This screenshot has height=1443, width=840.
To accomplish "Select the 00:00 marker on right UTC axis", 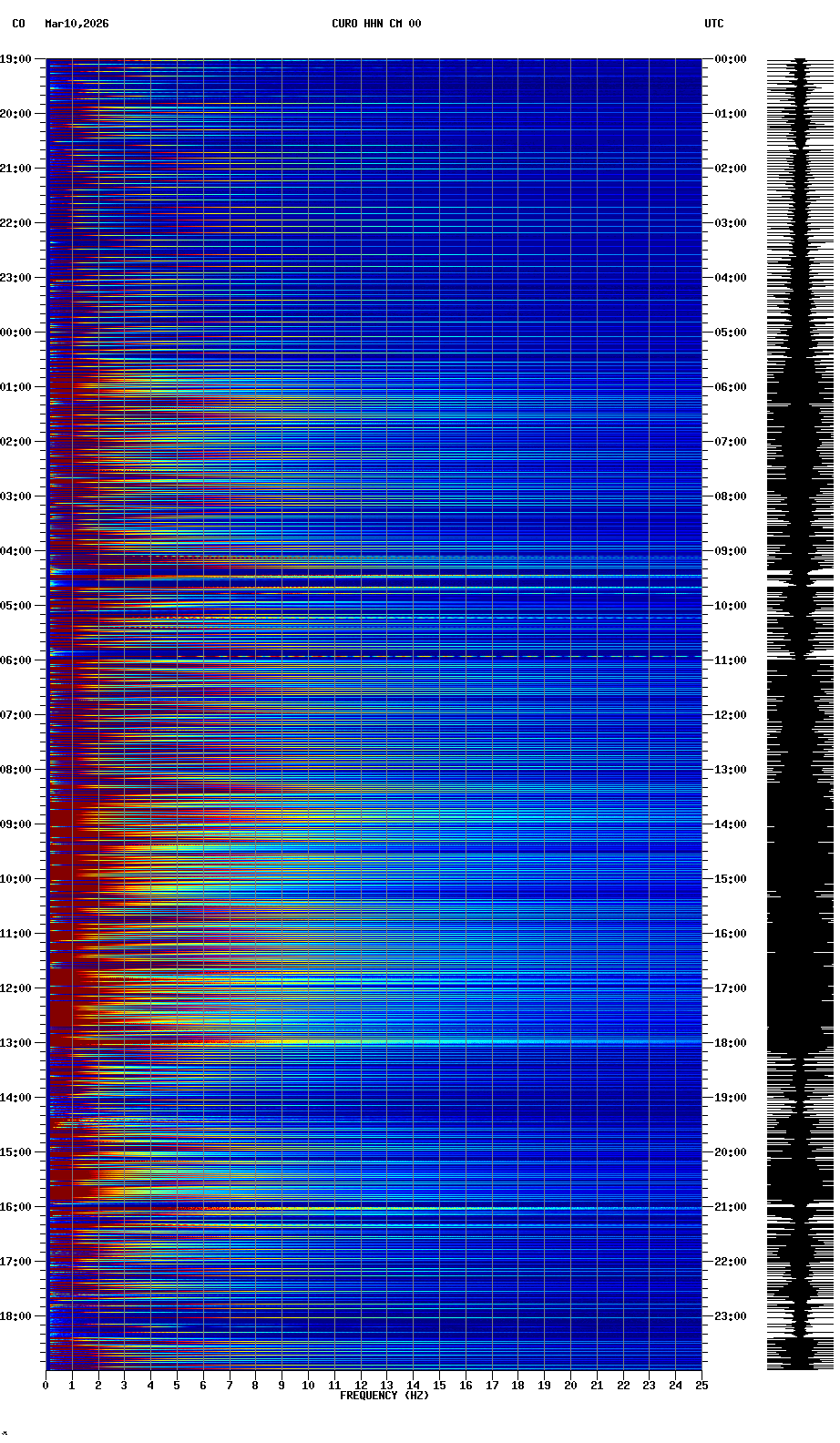I will 731,59.
